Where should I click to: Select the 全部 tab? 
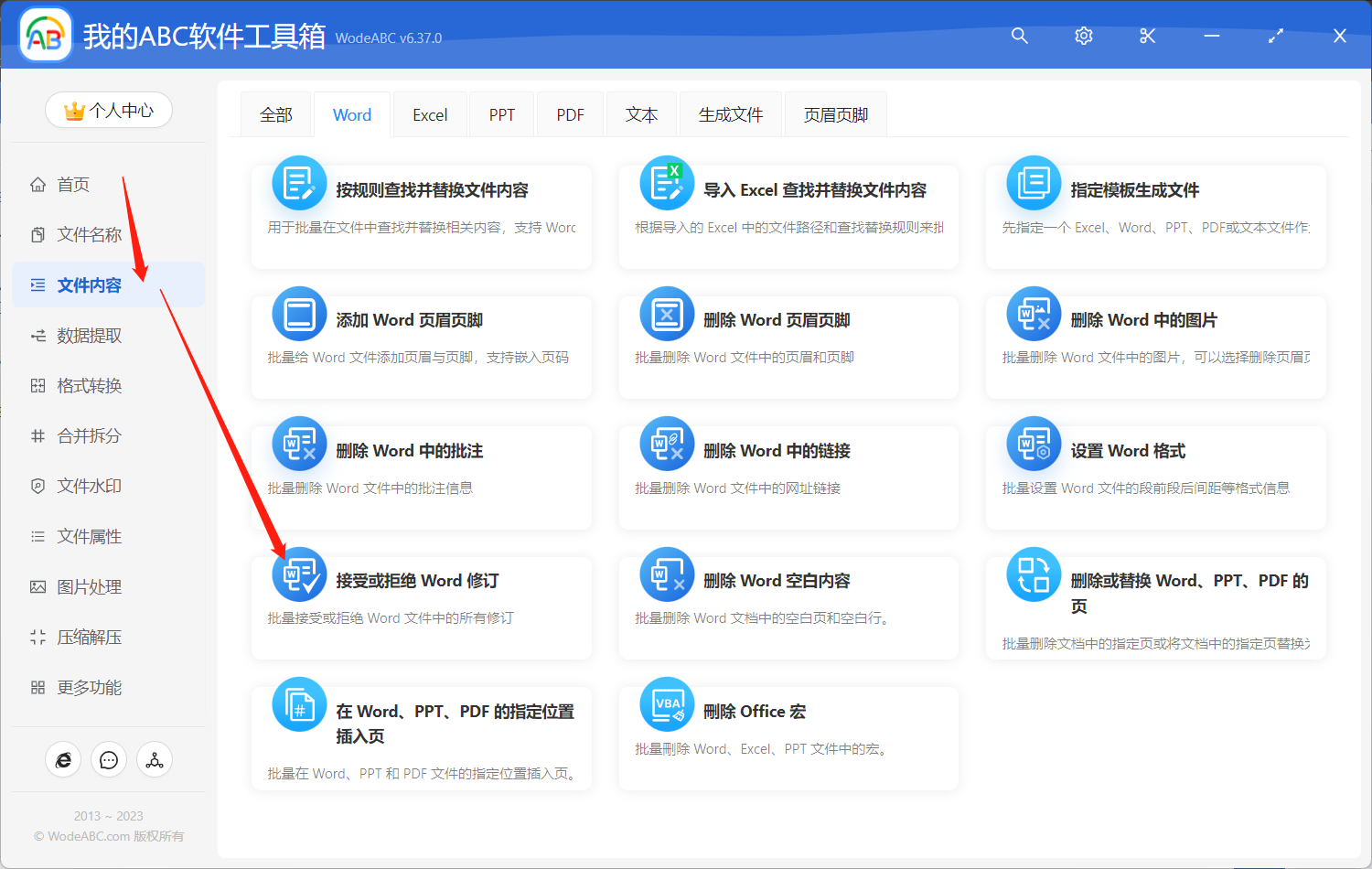pos(276,113)
